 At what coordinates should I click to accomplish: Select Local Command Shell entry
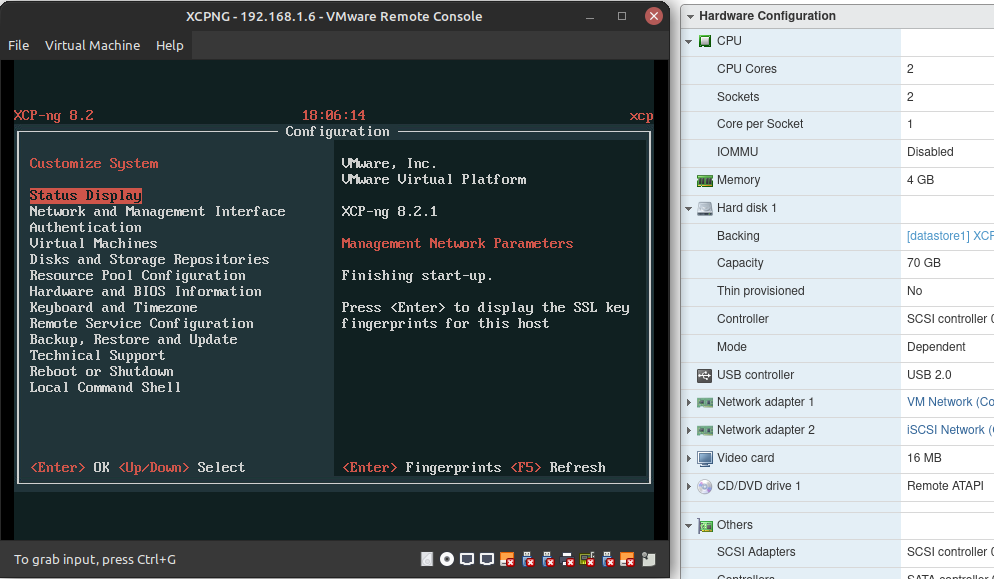[x=105, y=387]
